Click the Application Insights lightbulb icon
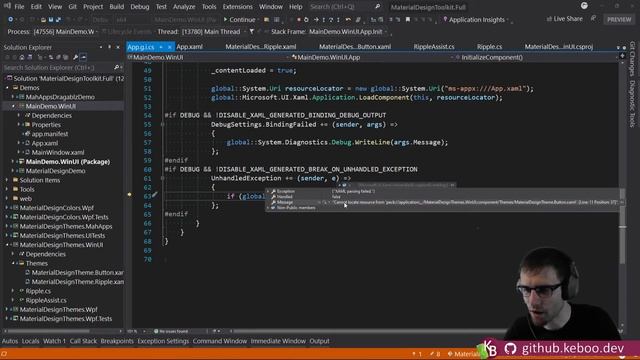Viewport: 640px width, 360px height. (445, 20)
